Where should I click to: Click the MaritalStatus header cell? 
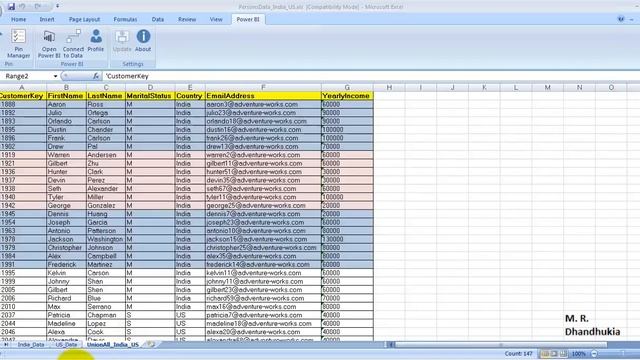[x=150, y=96]
